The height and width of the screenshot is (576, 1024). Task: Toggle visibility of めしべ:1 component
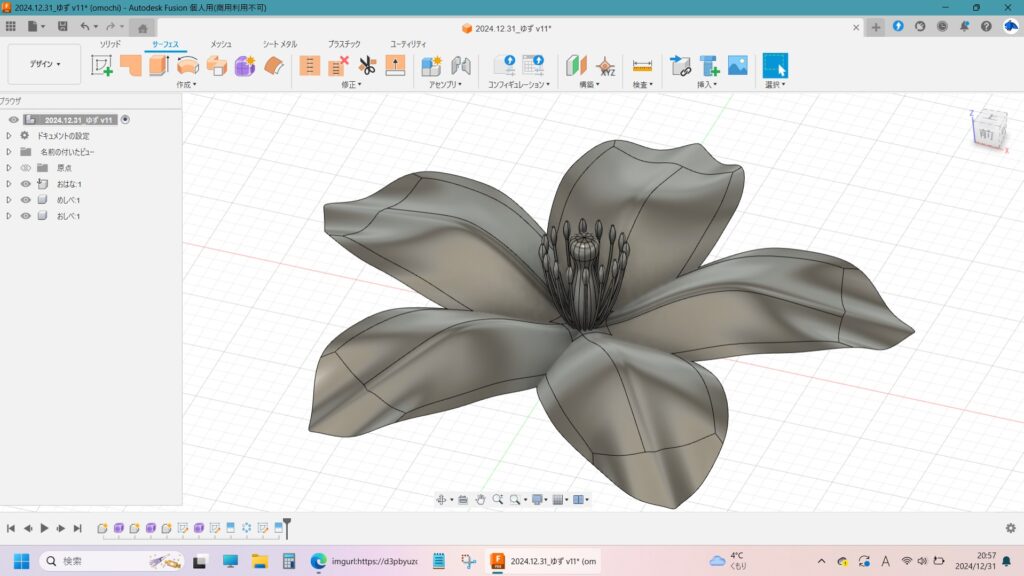click(x=26, y=200)
